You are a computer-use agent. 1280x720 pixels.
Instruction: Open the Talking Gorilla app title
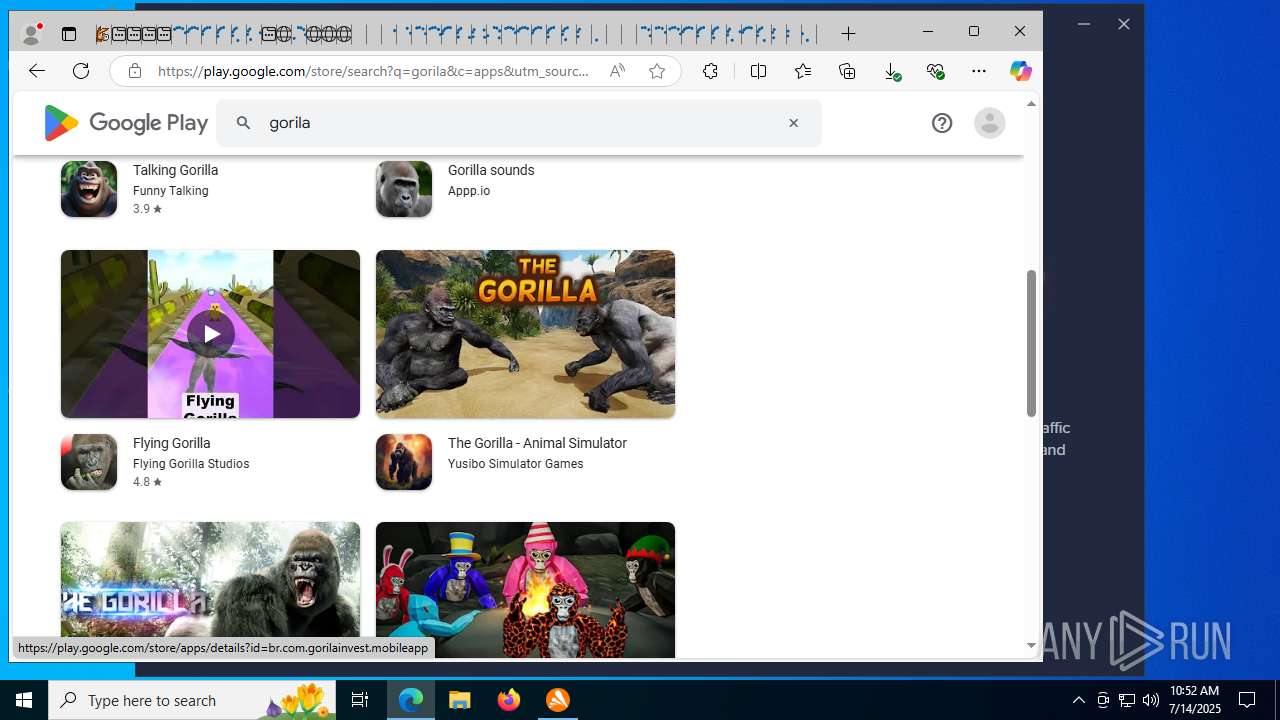click(176, 170)
